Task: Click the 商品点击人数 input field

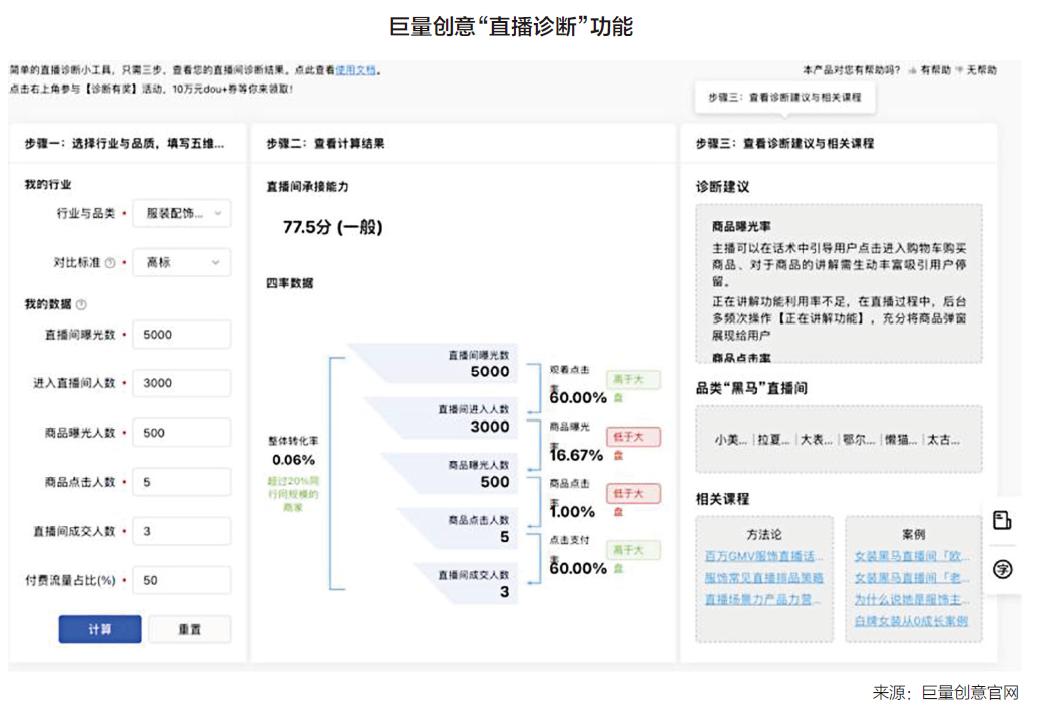Action: click(182, 482)
